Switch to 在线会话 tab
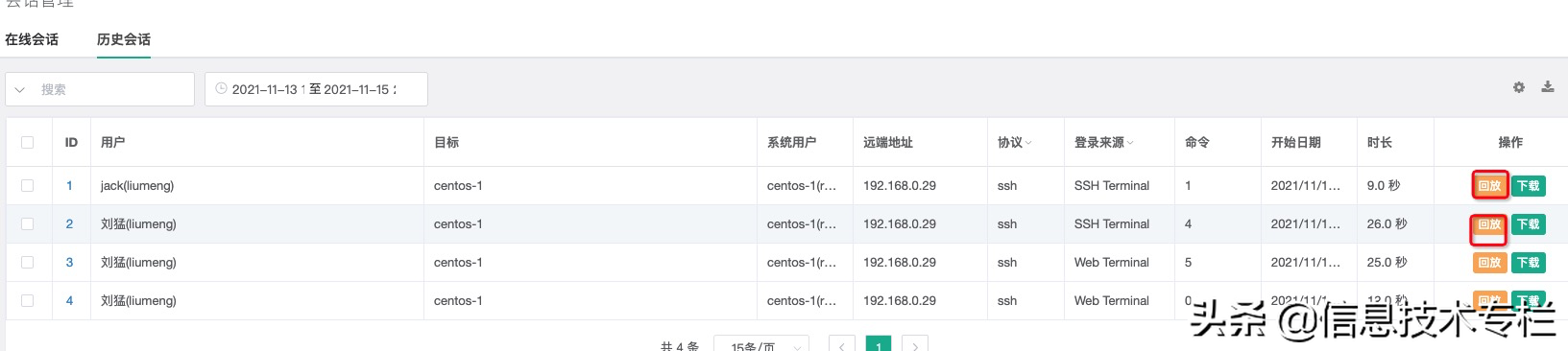The width and height of the screenshot is (1568, 351). pos(32,39)
